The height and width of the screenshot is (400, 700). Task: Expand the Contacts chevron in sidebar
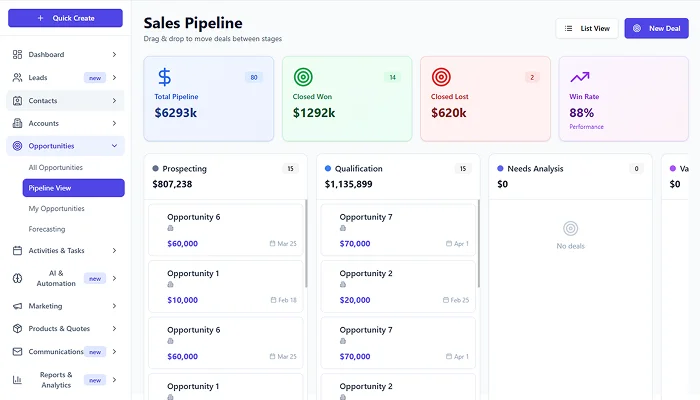coord(114,100)
